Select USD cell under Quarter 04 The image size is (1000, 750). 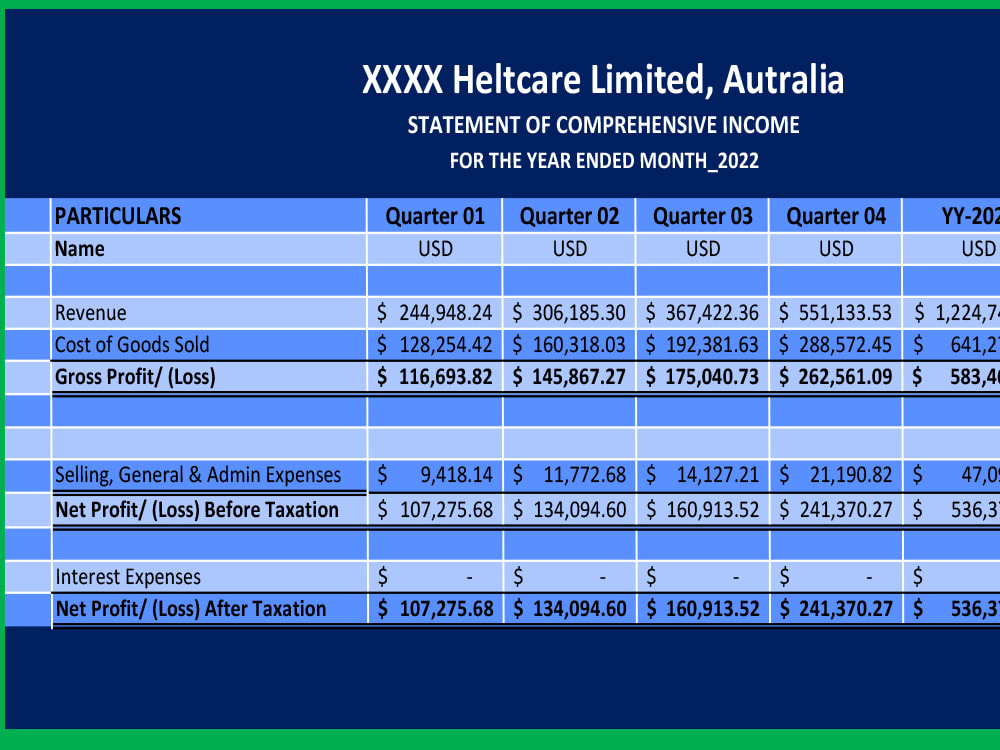tap(835, 249)
